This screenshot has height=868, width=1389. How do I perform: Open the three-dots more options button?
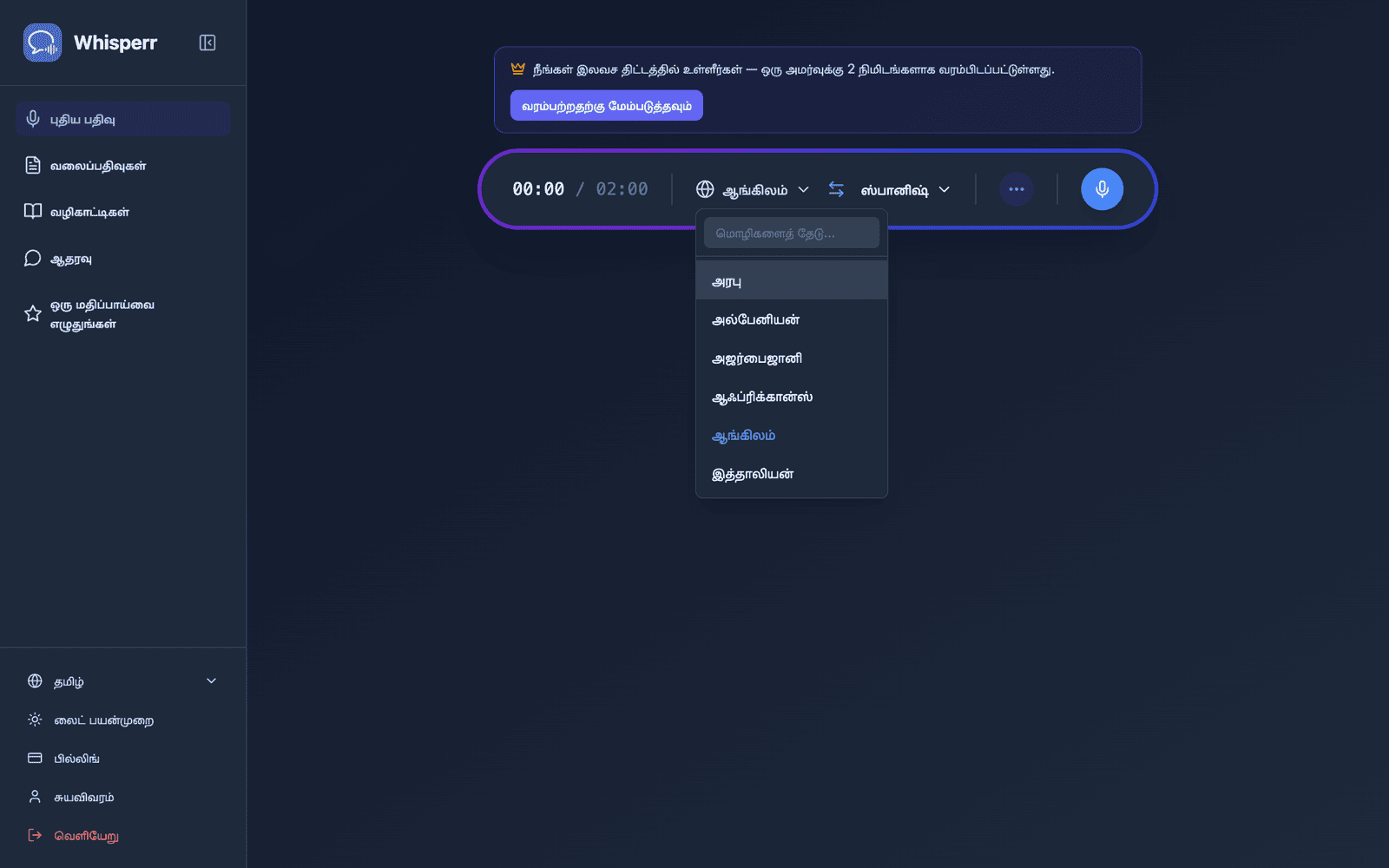click(1017, 189)
